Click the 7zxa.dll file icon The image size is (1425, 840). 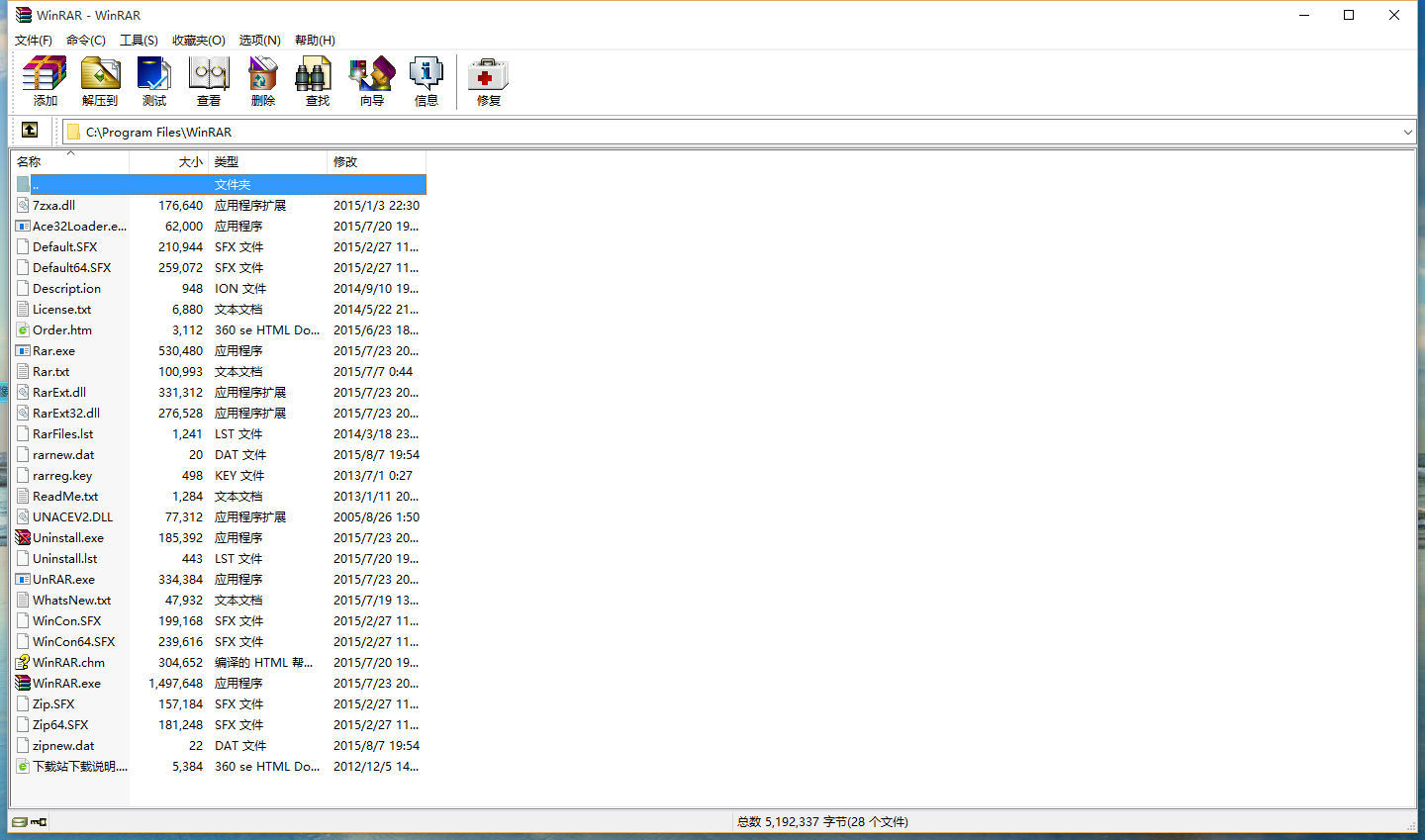click(x=23, y=206)
